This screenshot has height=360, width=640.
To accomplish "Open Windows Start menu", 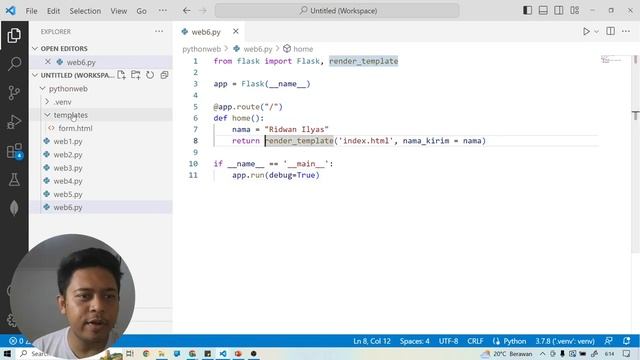I will pyautogui.click(x=7, y=353).
